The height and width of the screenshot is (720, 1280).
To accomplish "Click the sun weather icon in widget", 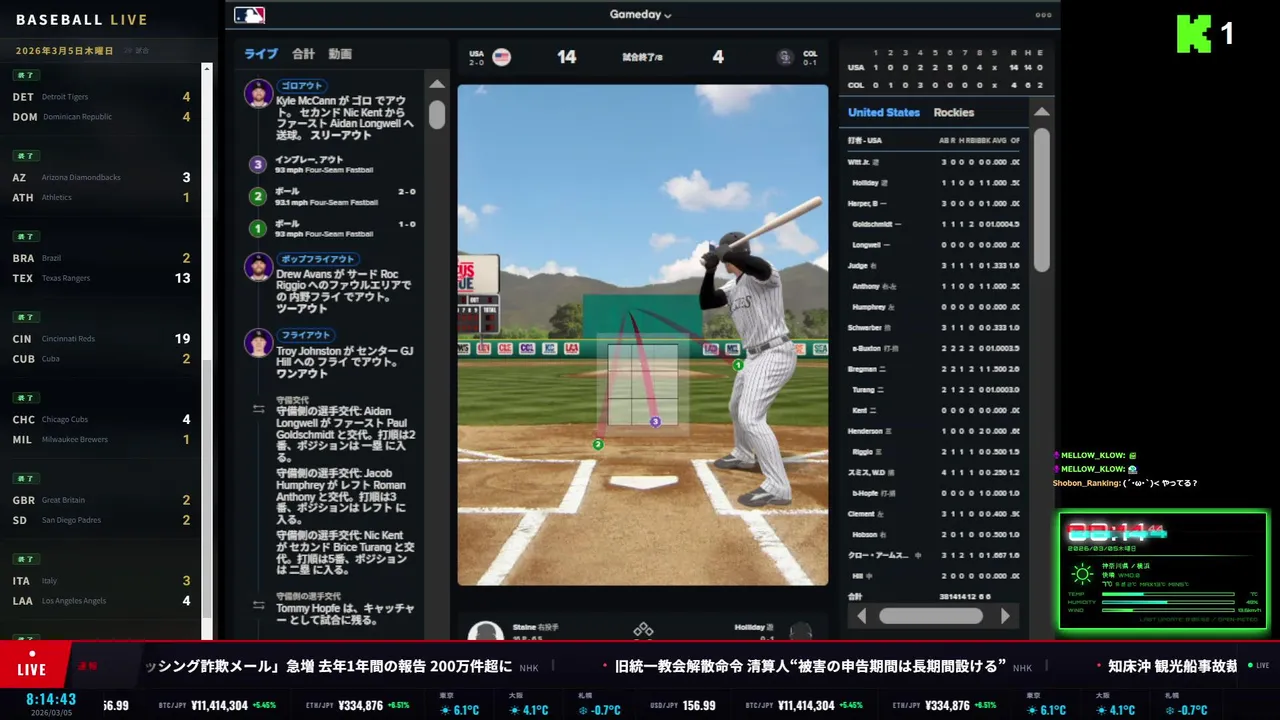I will pos(1082,574).
